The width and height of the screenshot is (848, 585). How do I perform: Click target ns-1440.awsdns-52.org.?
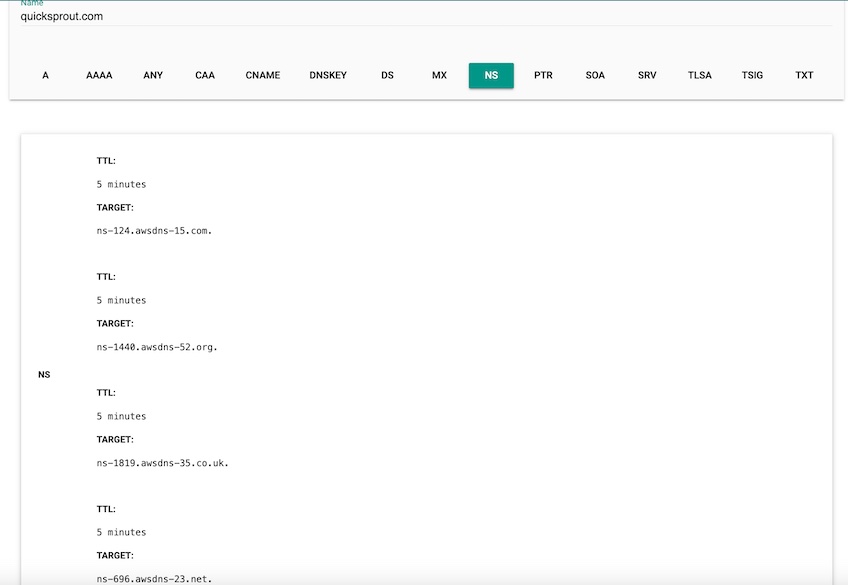(157, 347)
